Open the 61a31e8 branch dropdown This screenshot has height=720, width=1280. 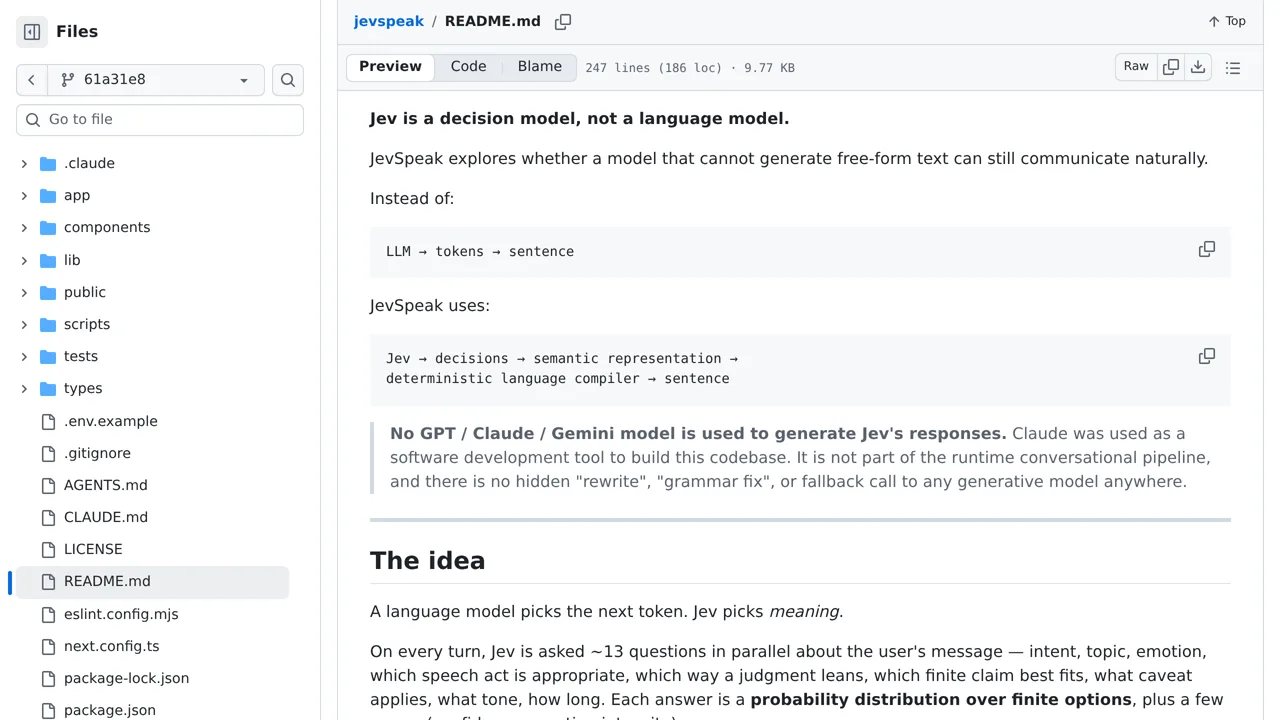tap(156, 80)
